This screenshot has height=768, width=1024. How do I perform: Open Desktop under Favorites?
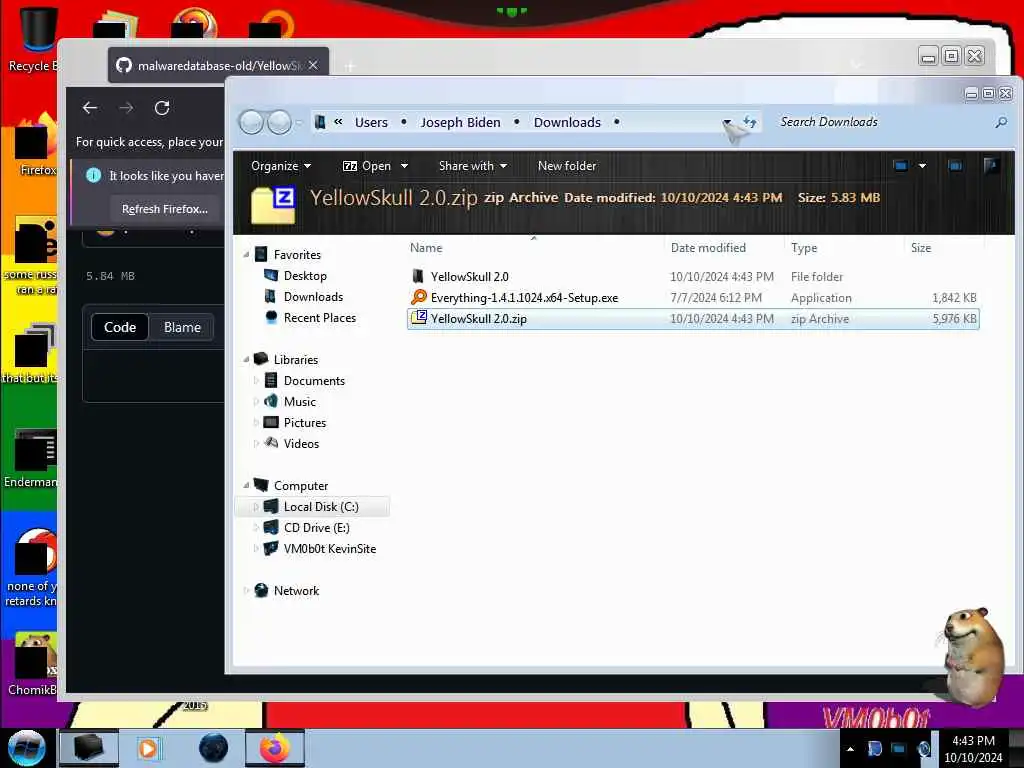[x=305, y=276]
